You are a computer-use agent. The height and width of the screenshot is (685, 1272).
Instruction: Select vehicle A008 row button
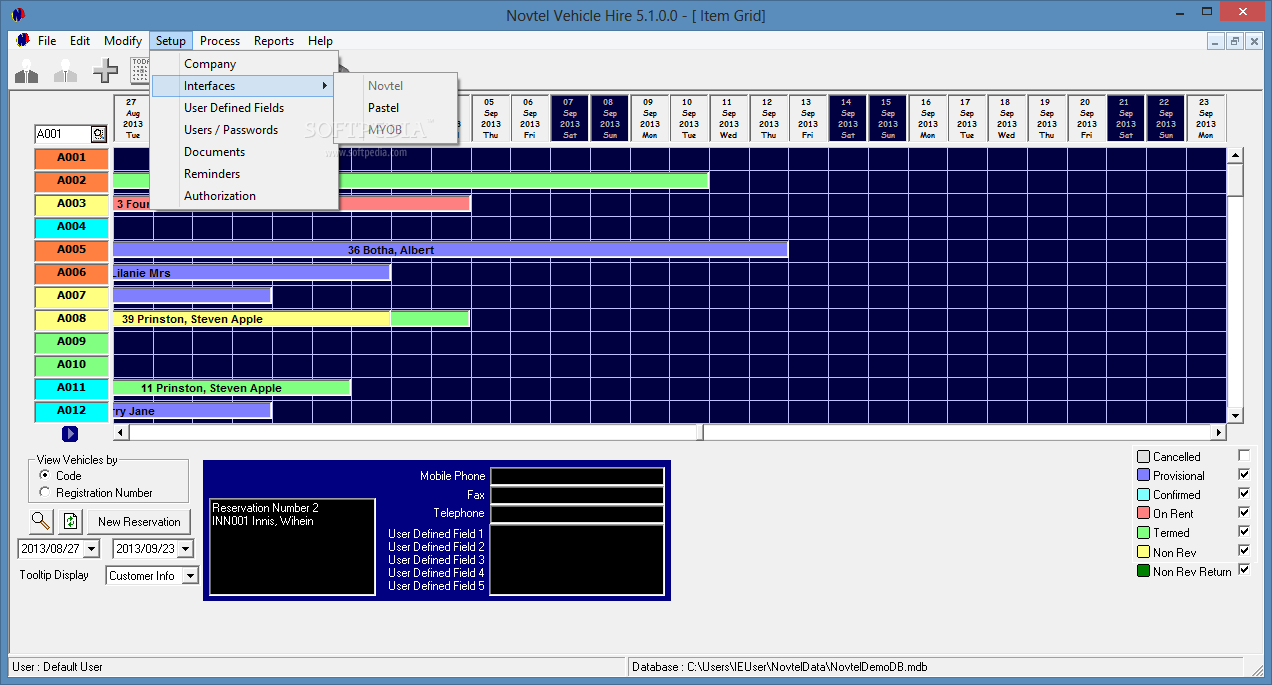(71, 319)
